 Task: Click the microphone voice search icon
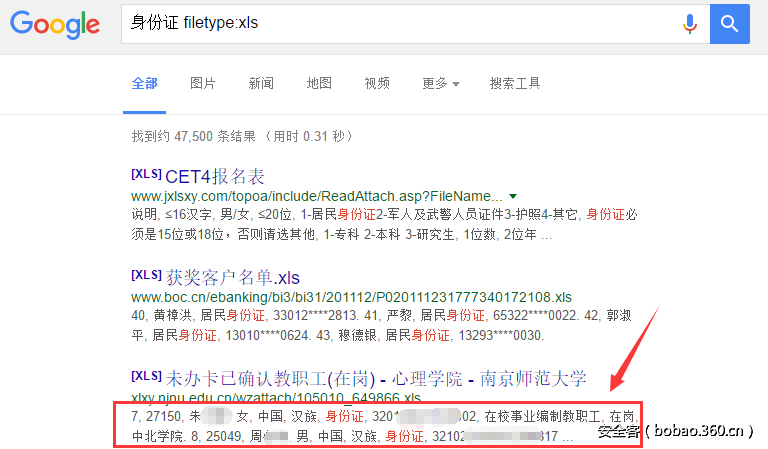point(690,24)
